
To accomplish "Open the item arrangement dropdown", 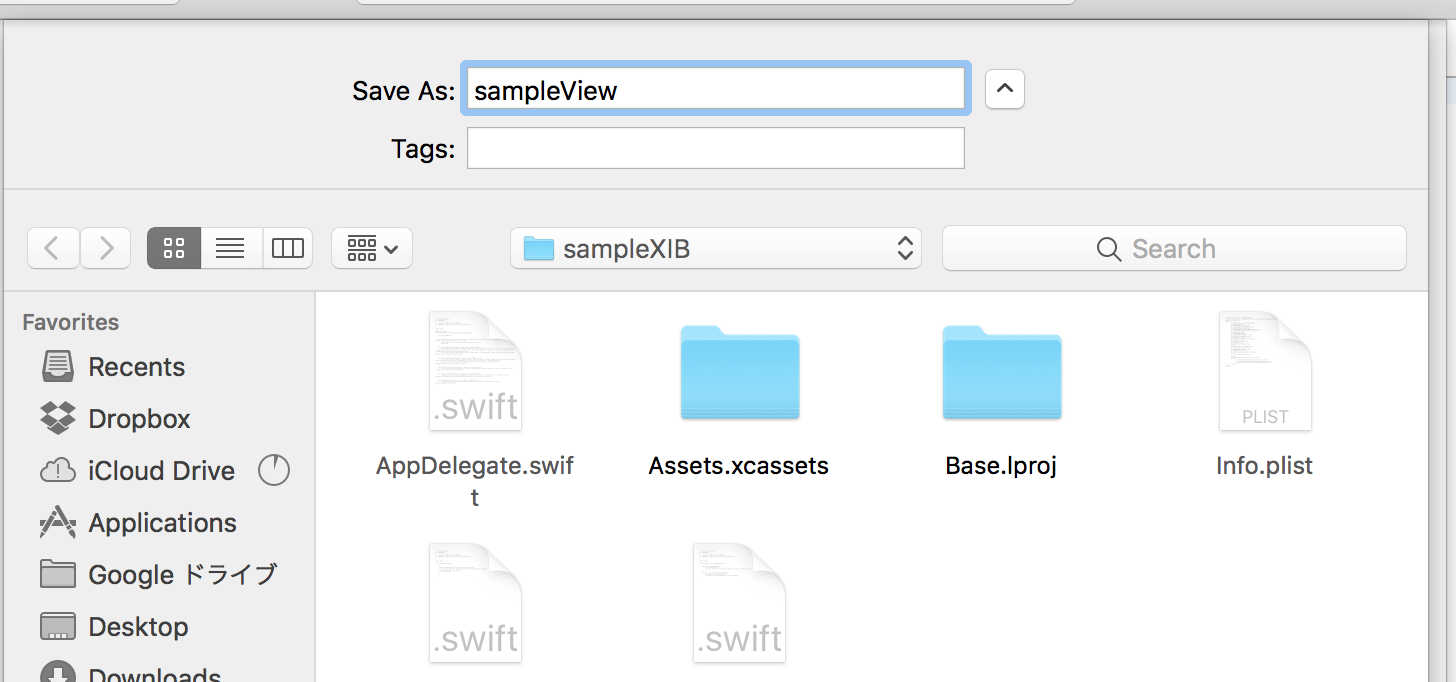I will [371, 248].
